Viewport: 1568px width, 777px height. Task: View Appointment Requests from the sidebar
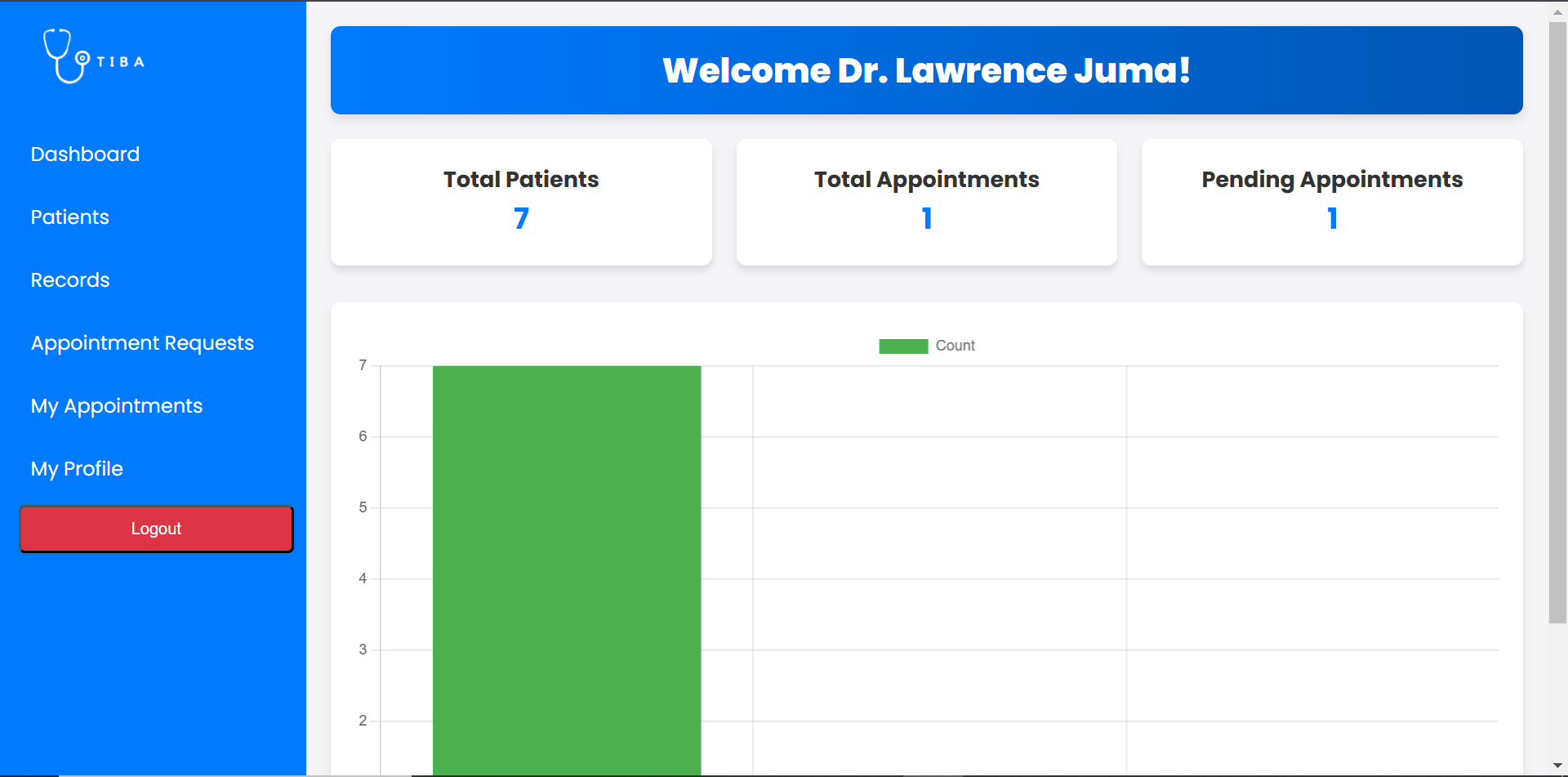(142, 343)
